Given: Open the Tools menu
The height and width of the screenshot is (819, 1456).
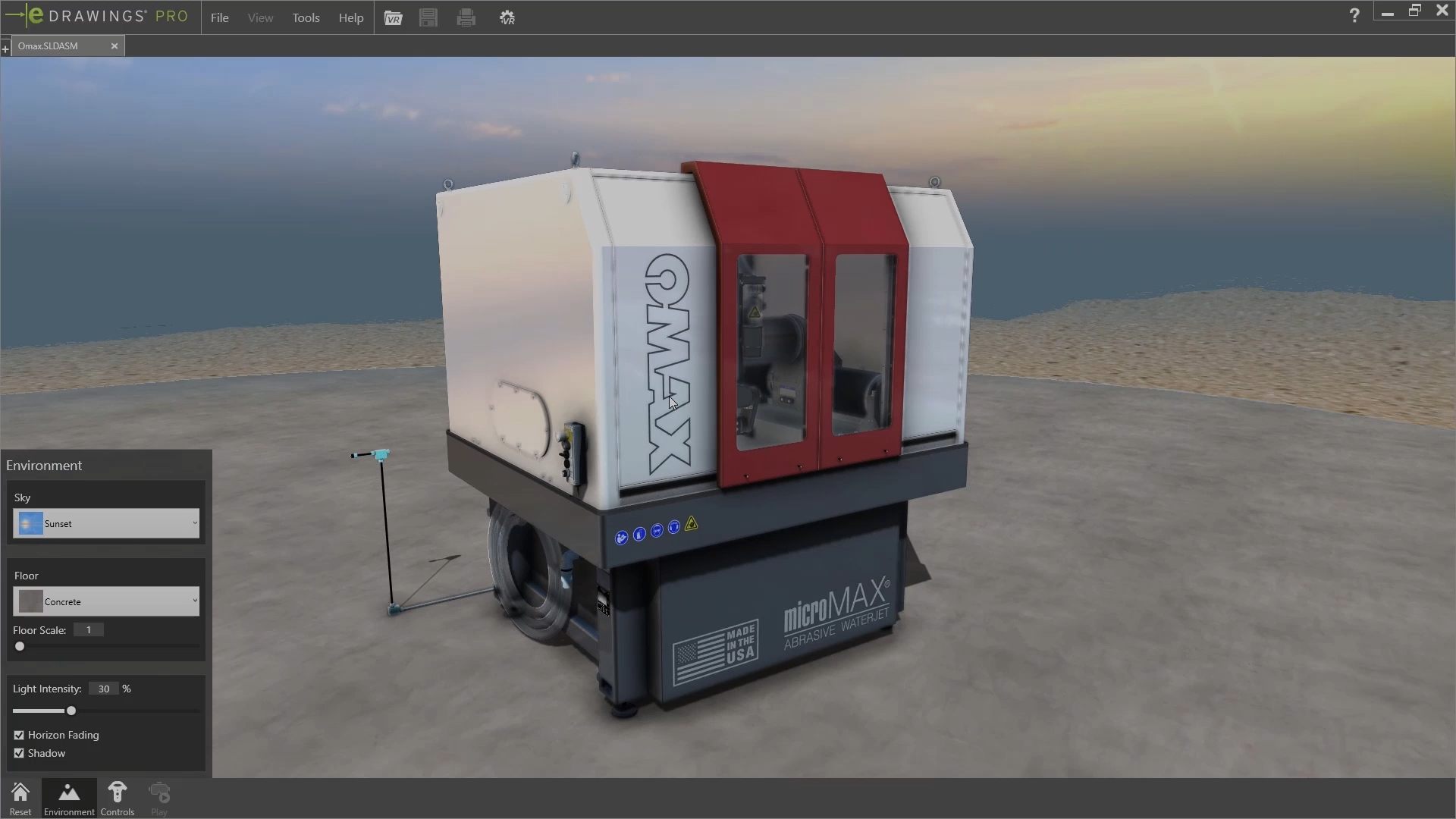Looking at the screenshot, I should 306,17.
